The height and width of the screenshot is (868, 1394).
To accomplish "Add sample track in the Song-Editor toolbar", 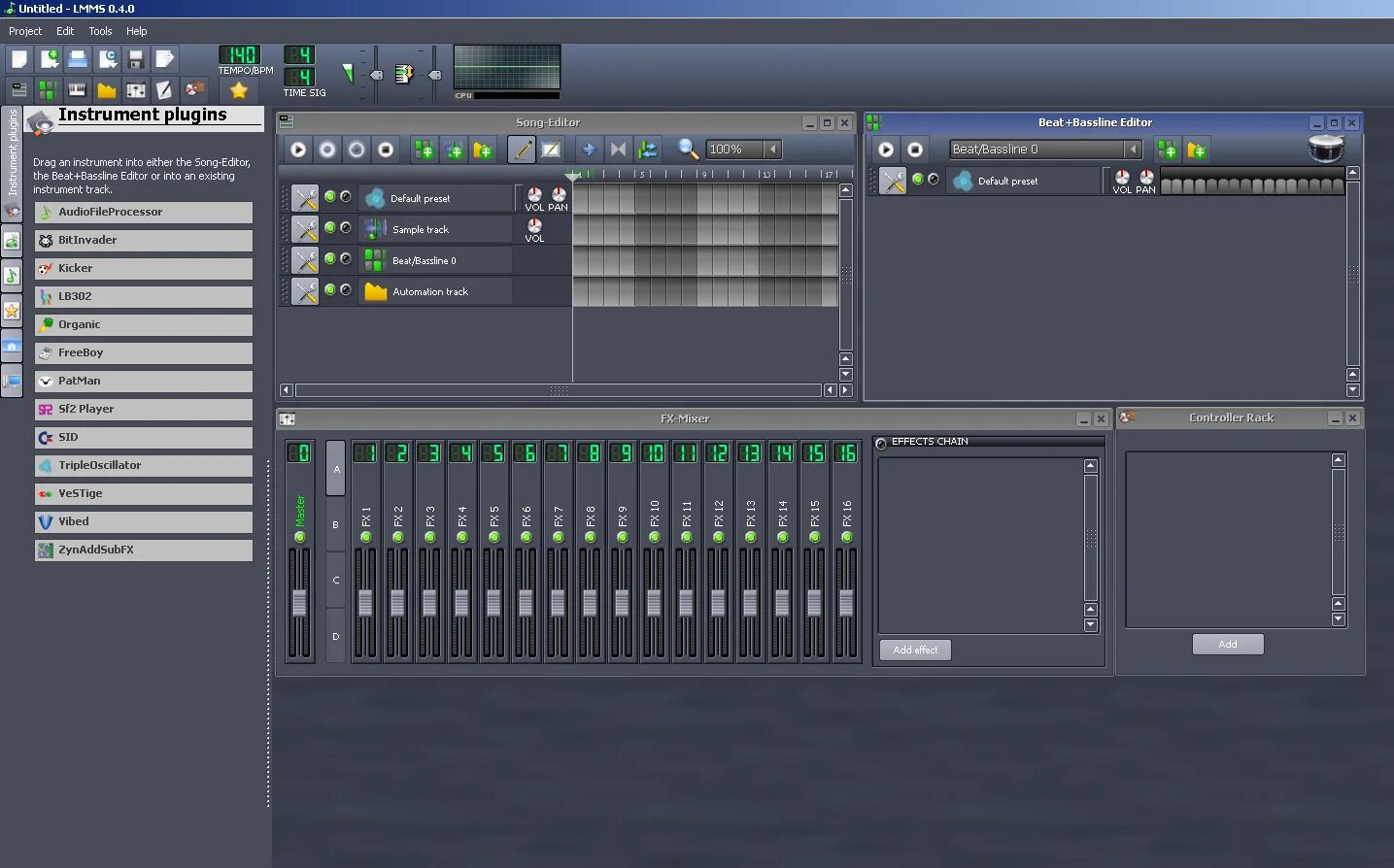I will (x=454, y=150).
